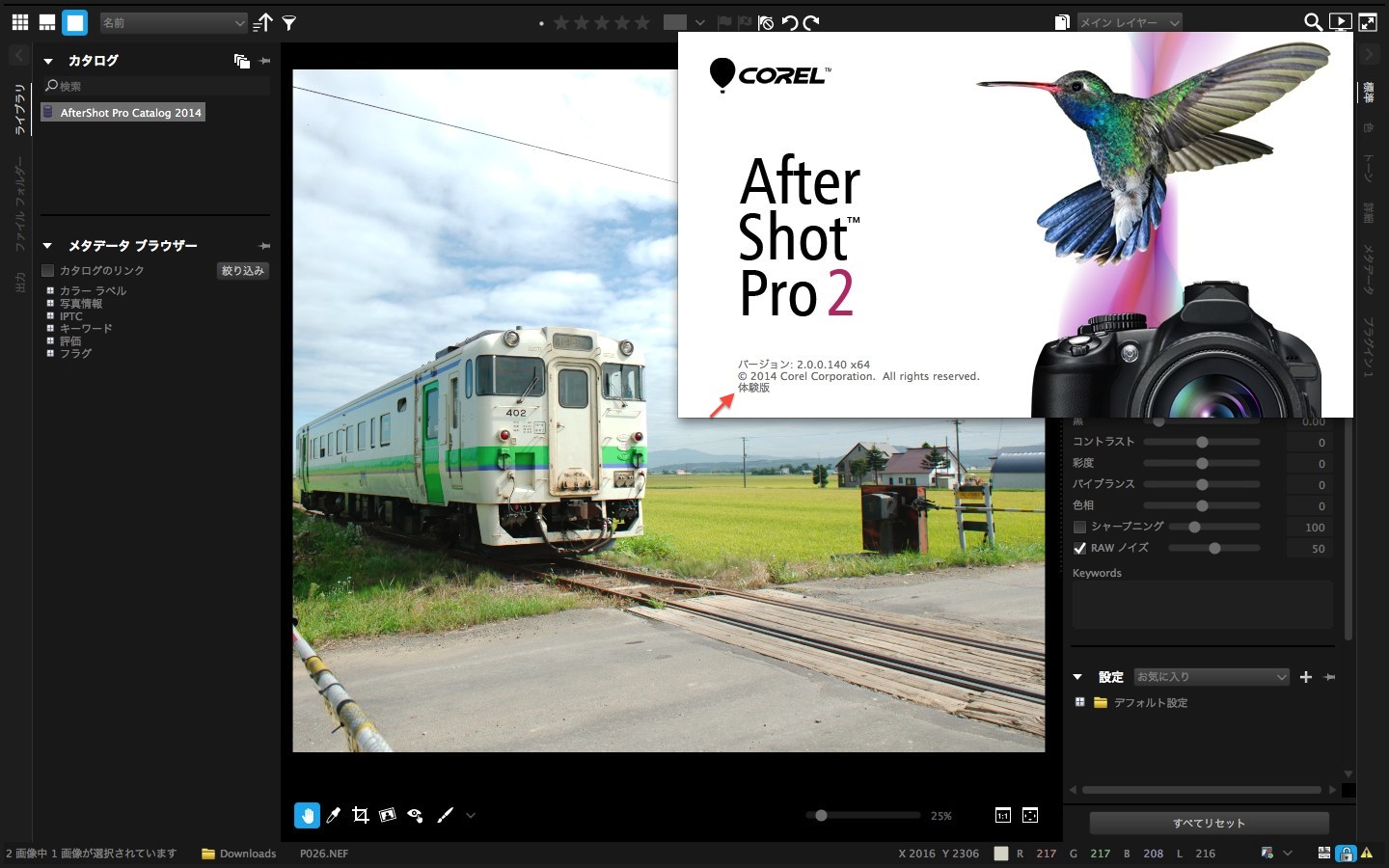The image size is (1389, 868).
Task: Enter full screen mode
Action: point(1368,22)
